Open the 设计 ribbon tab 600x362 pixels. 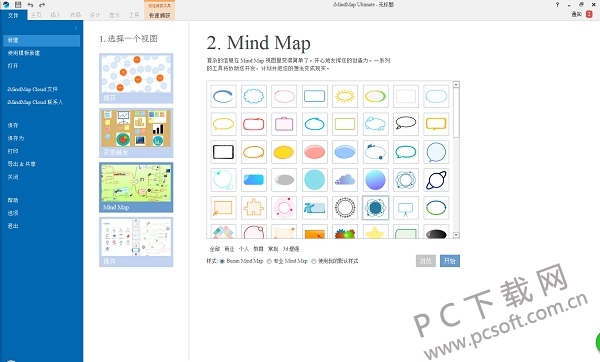95,15
